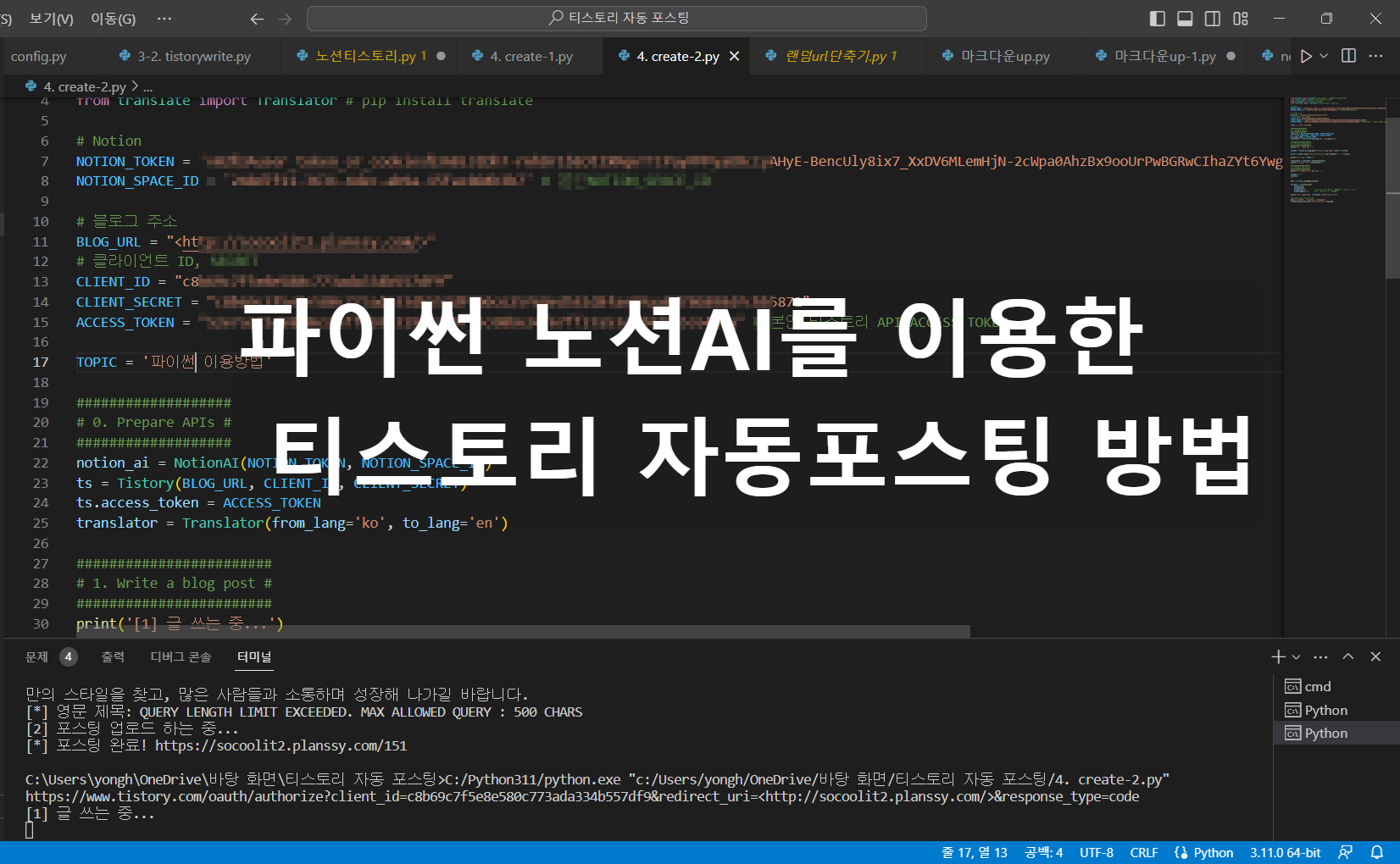The height and width of the screenshot is (864, 1400).
Task: Close the terminal panel
Action: click(x=1375, y=656)
